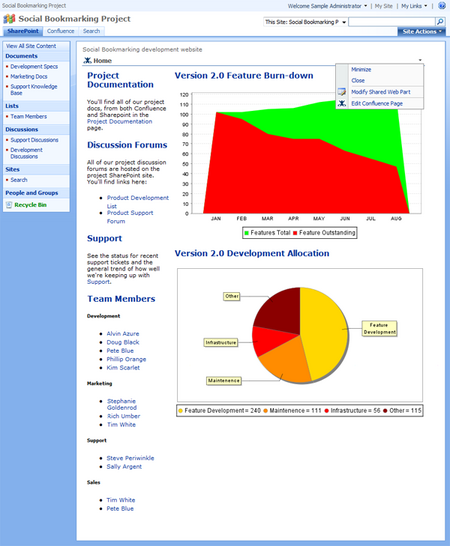
Task: Open Alvin Azure's profile link
Action: point(123,334)
